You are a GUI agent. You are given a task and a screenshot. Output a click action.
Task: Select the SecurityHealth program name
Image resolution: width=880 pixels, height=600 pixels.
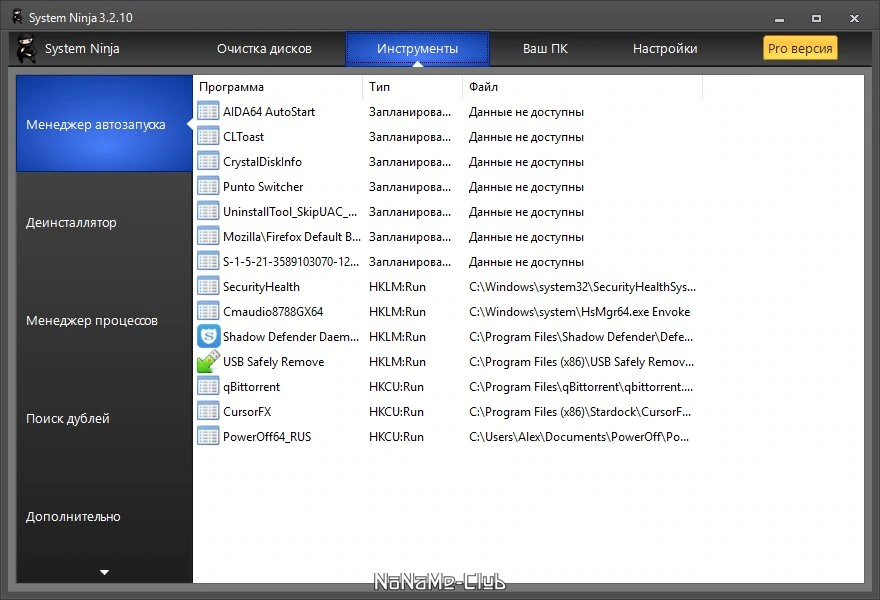261,287
